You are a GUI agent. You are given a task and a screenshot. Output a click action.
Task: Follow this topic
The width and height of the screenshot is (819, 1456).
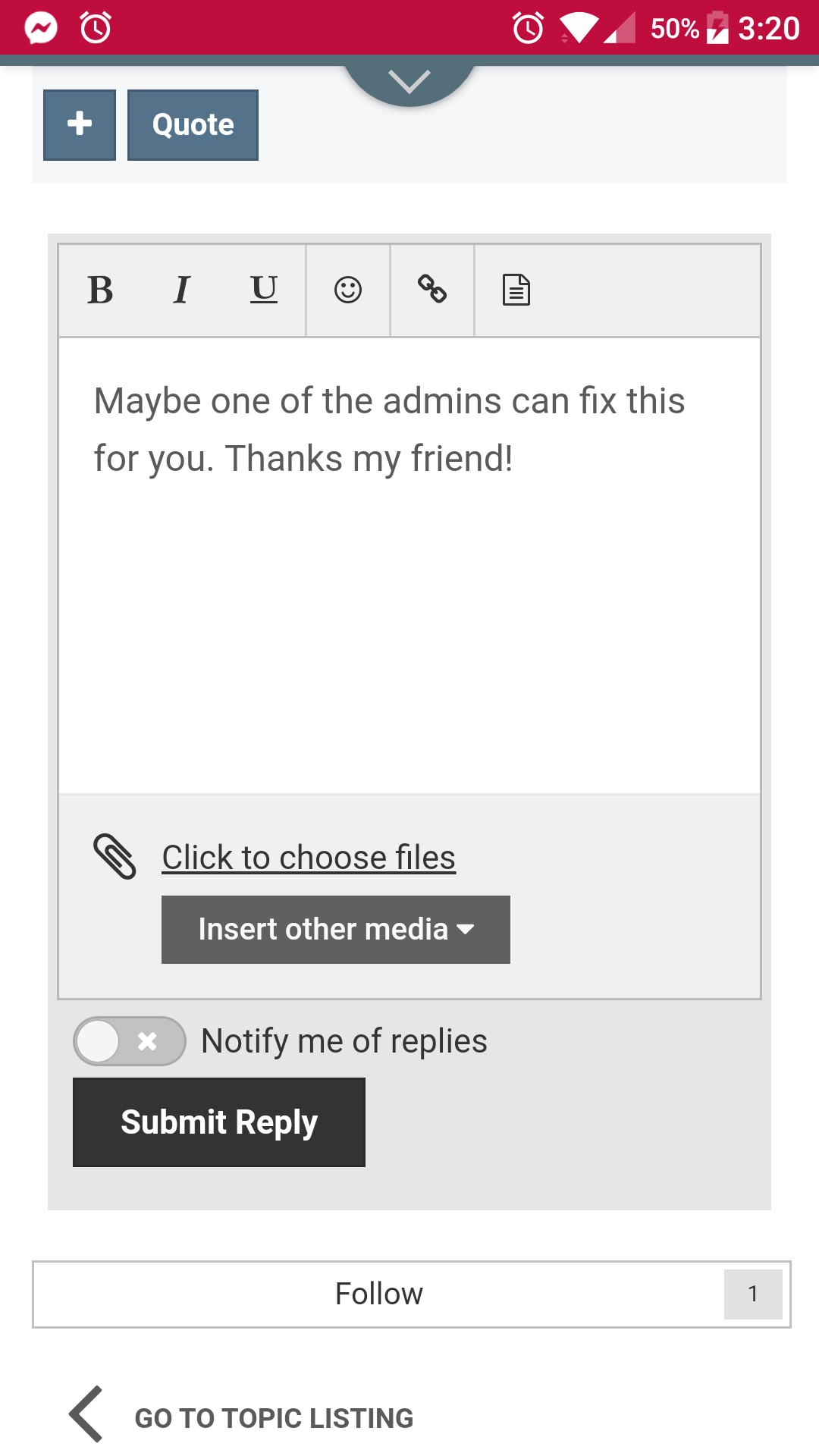tap(379, 1294)
